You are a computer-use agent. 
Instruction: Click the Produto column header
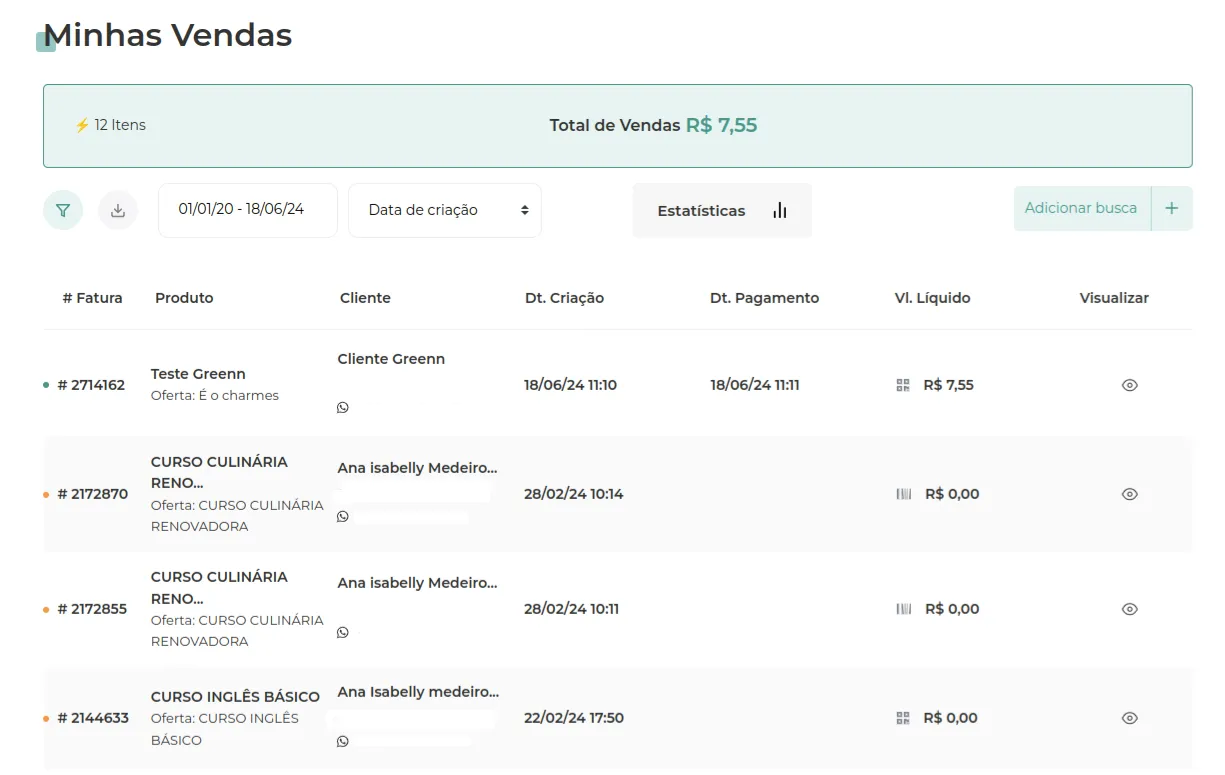184,298
